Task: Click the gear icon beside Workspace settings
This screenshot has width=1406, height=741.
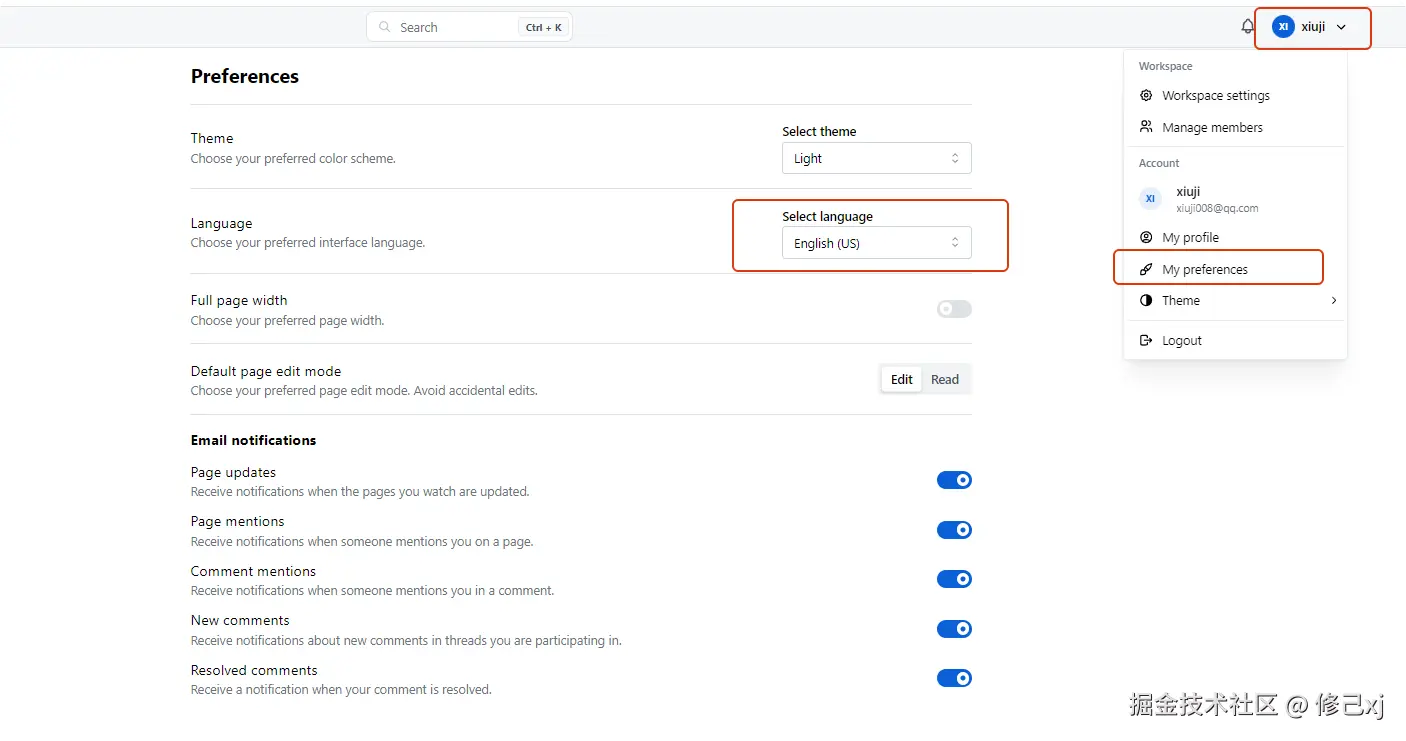Action: pyautogui.click(x=1146, y=96)
